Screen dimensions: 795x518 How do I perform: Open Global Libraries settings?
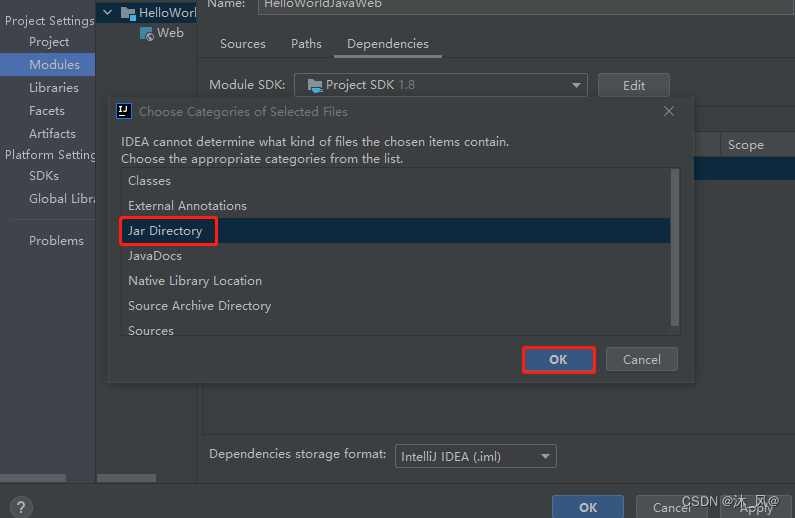click(x=62, y=199)
